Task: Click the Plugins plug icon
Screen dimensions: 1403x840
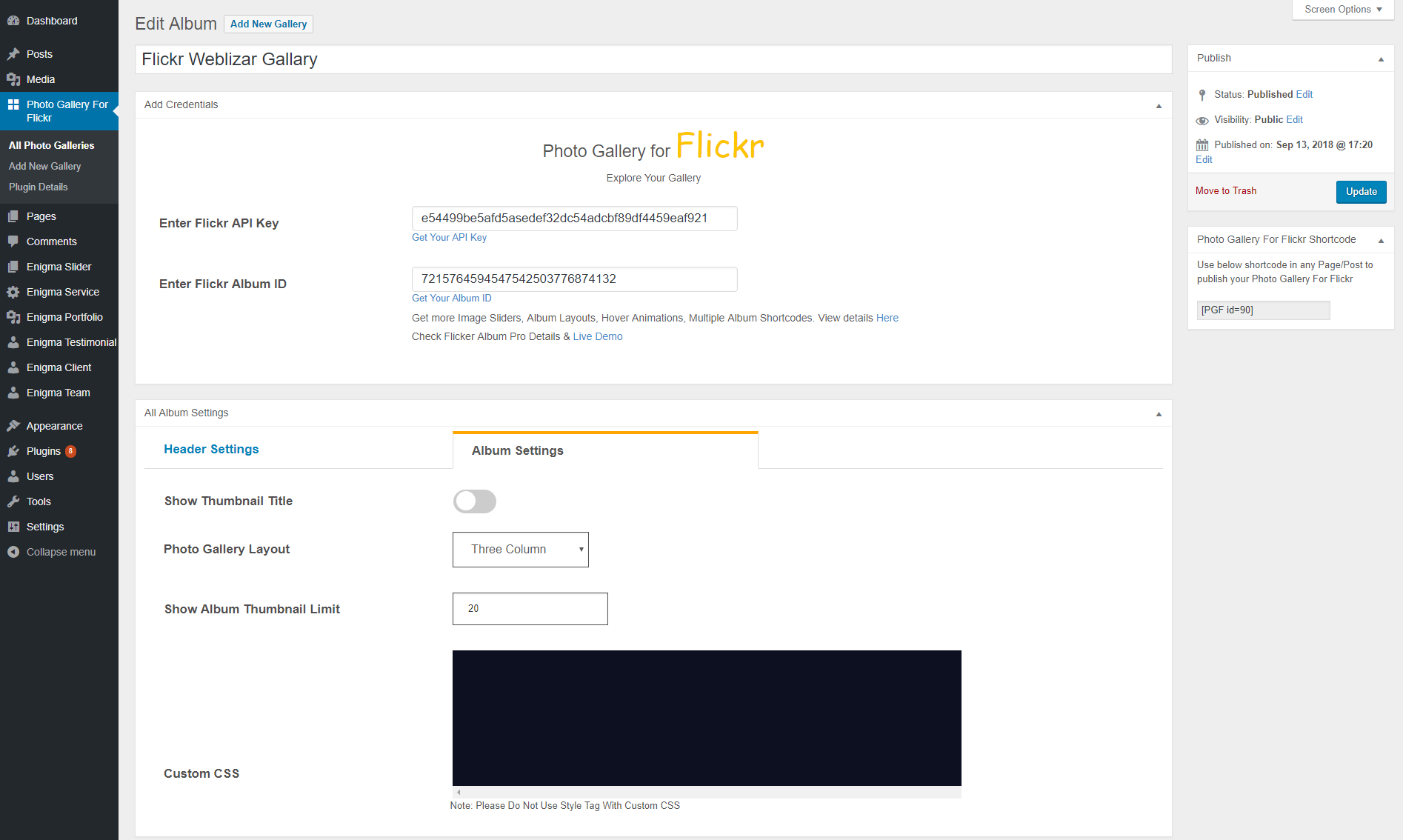Action: coord(13,451)
